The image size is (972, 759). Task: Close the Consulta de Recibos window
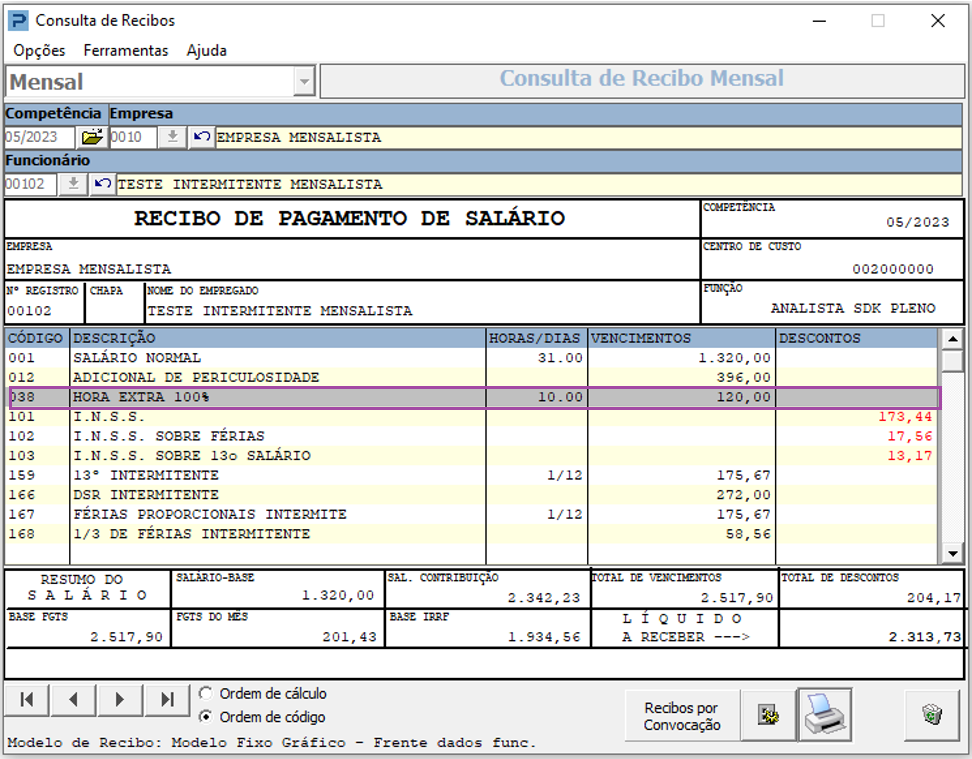click(938, 20)
